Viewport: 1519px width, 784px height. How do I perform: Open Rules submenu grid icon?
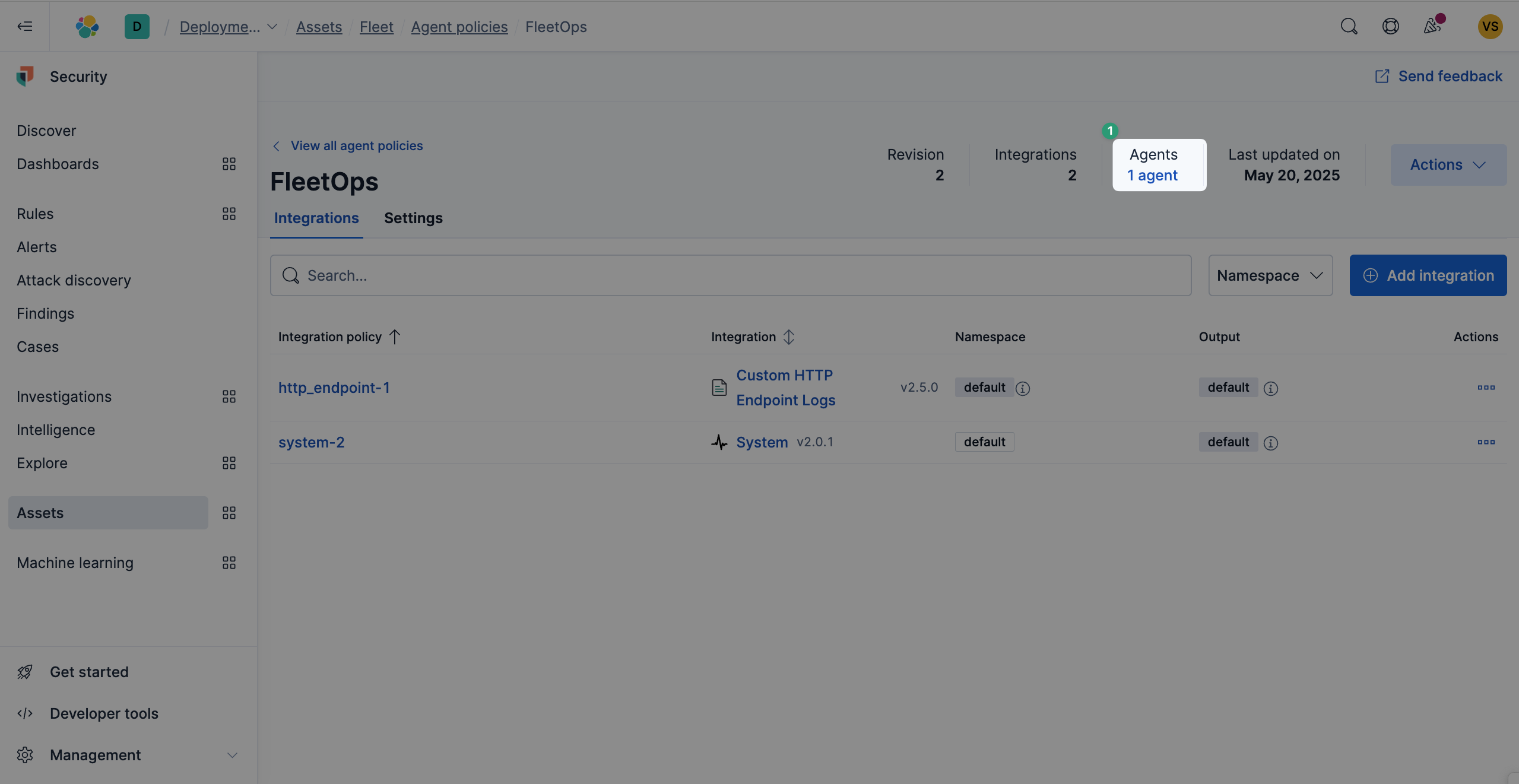point(229,214)
